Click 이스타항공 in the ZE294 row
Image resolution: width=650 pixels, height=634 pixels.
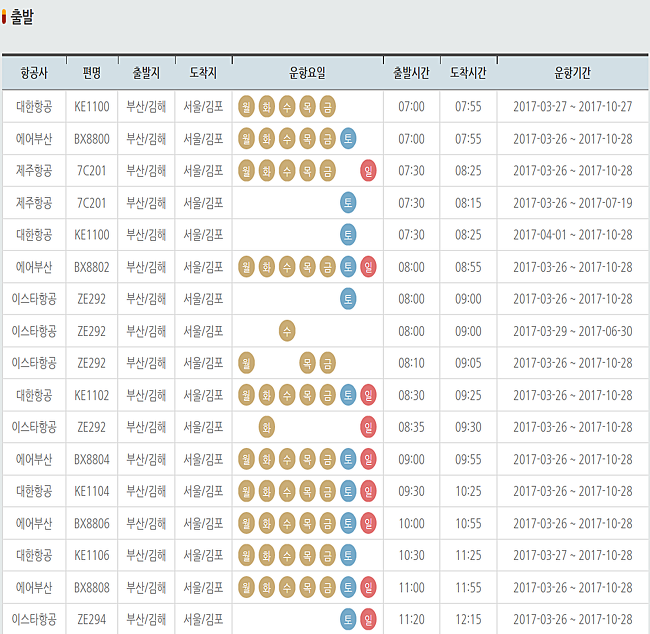34,619
